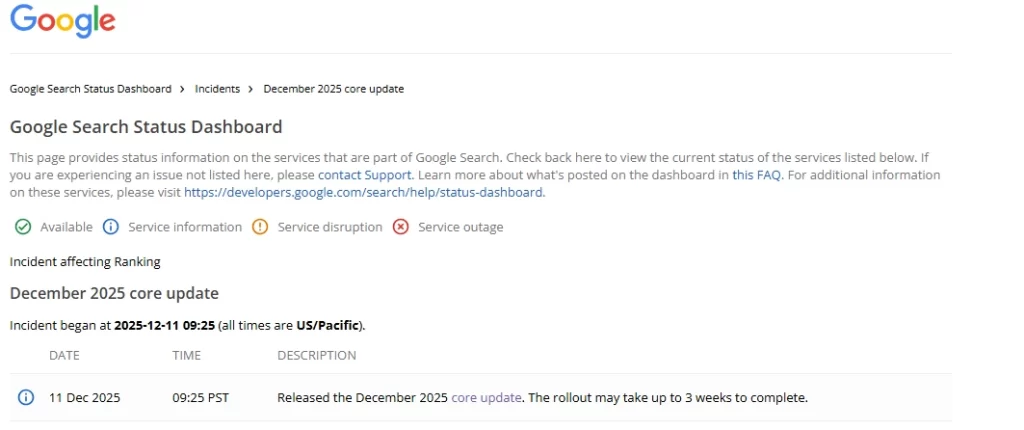1024x430 pixels.
Task: Select December 2025 core update breadcrumb
Action: (333, 89)
